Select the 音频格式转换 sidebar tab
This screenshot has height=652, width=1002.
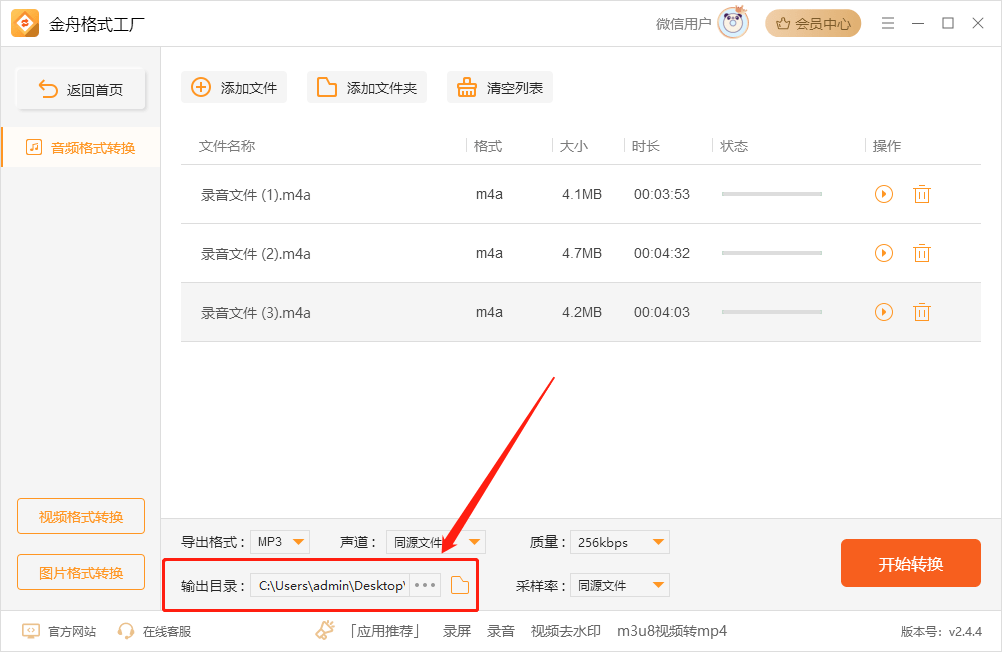tap(81, 148)
